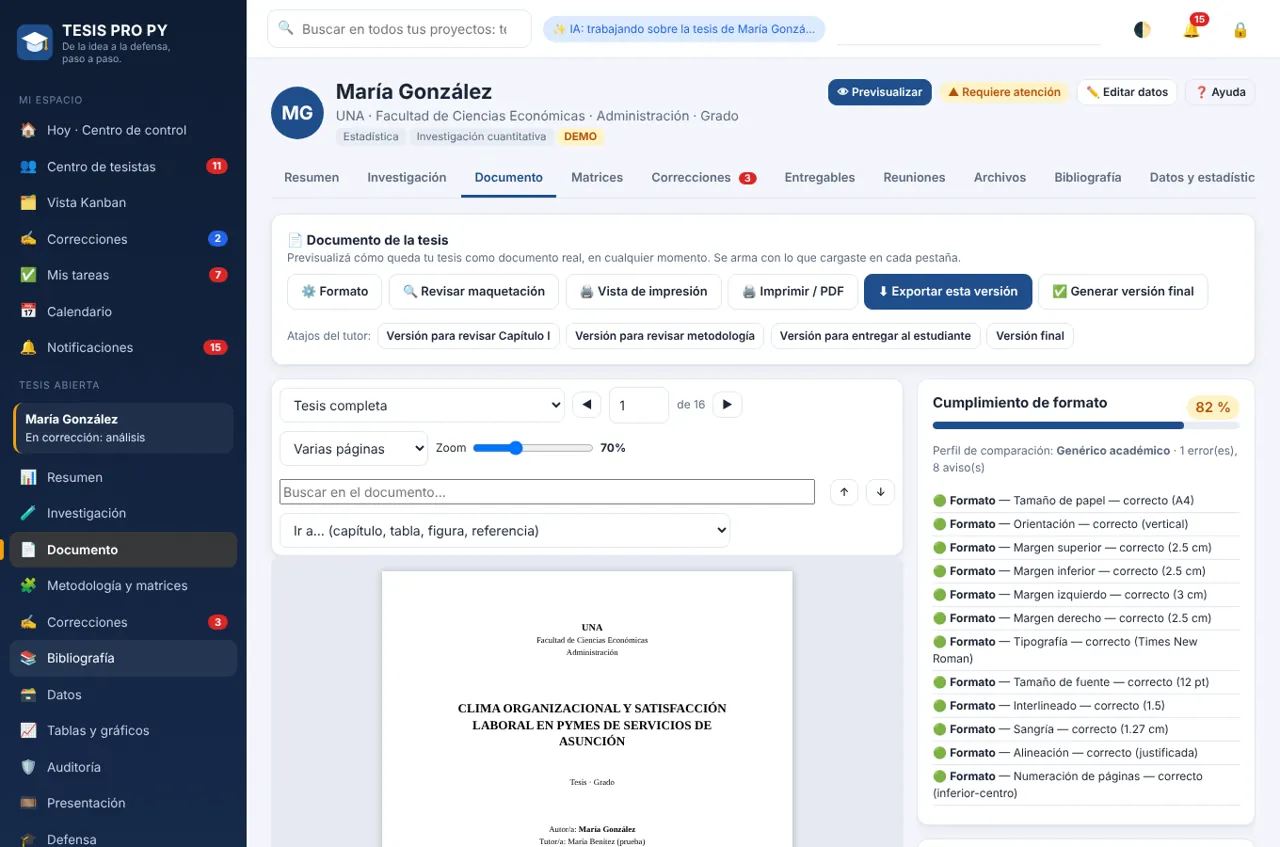
Task: Open Mis tareas in sidebar
Action: pyautogui.click(x=123, y=275)
